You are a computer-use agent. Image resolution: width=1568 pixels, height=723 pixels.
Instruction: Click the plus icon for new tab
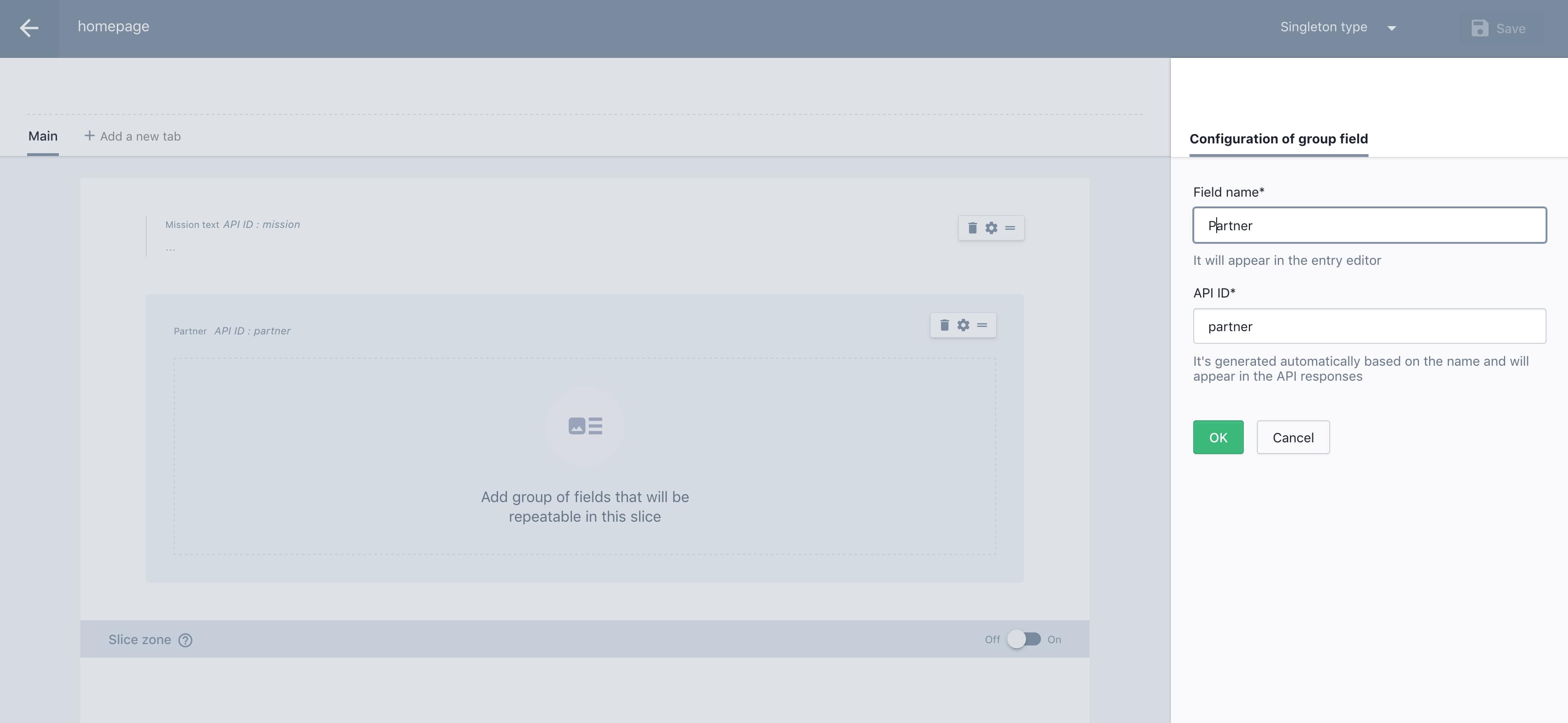point(89,136)
